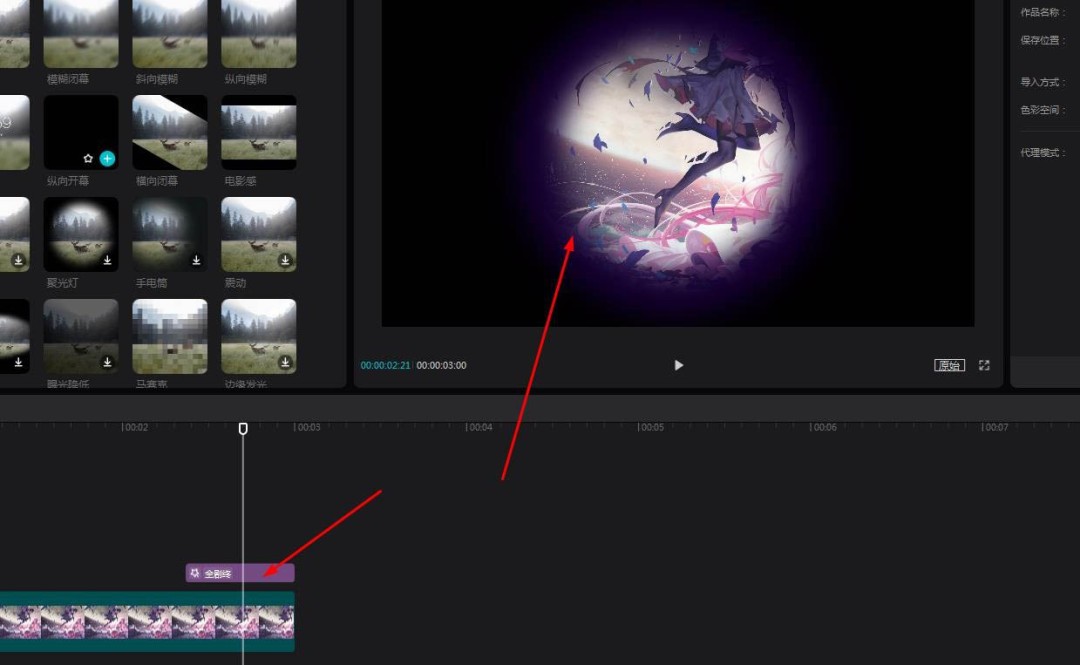The width and height of the screenshot is (1080, 665).
Task: Select the 斜向模糊 effect thumbnail
Action: pos(169,35)
